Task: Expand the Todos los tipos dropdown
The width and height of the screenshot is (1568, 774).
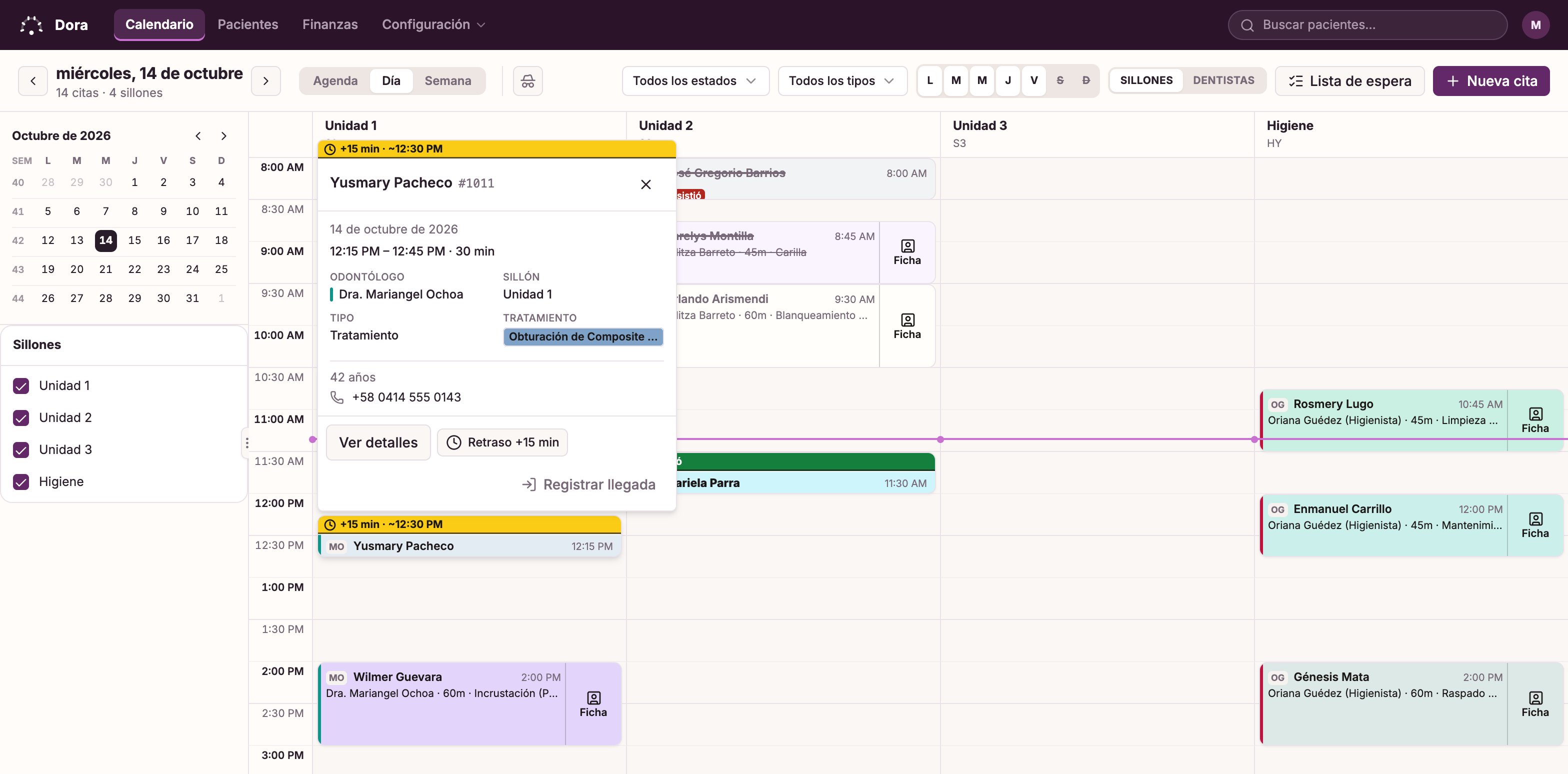Action: [x=842, y=81]
